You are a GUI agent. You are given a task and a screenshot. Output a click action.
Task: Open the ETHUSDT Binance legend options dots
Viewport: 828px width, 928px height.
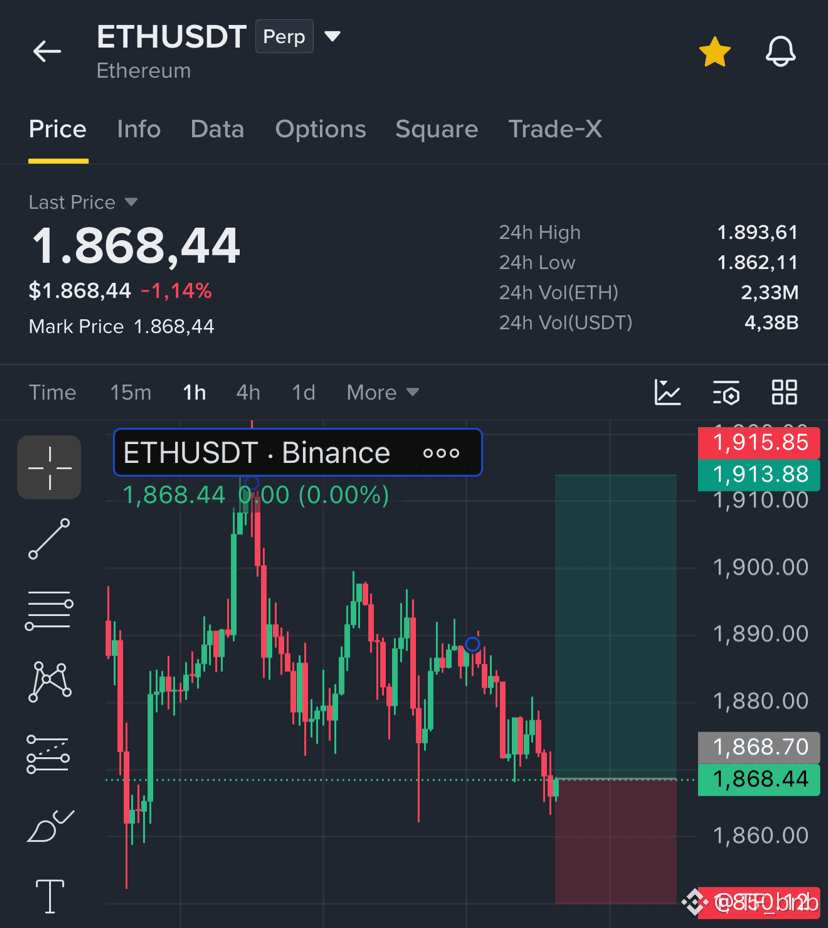(441, 453)
